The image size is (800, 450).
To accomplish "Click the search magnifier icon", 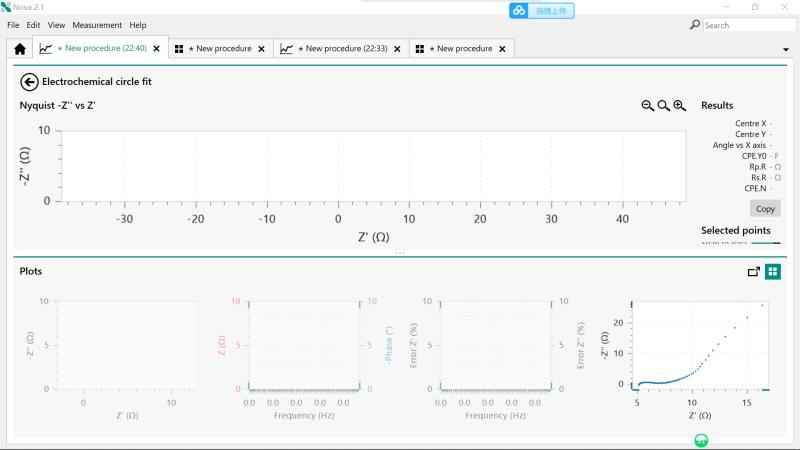I will (694, 25).
